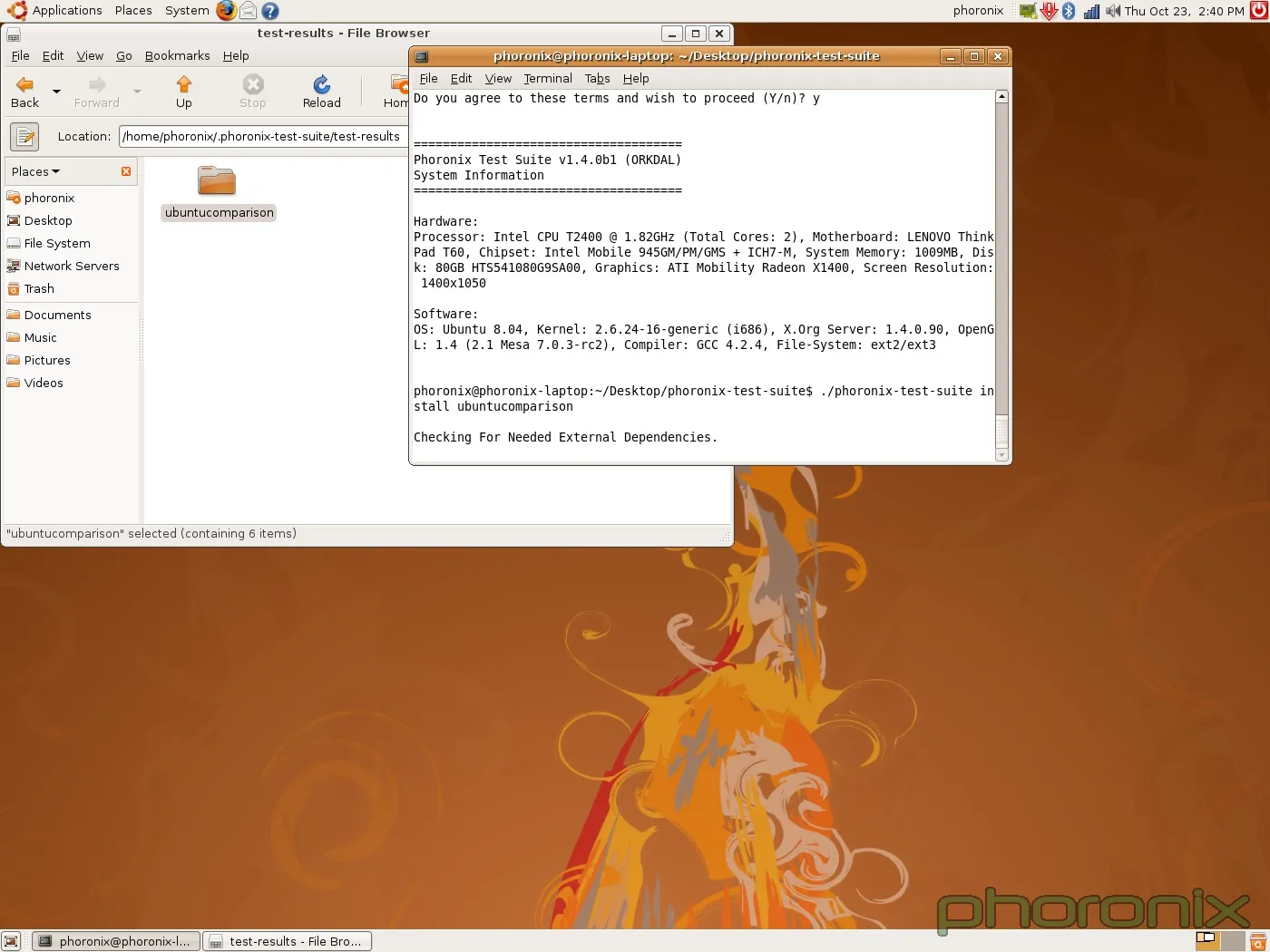Open Go menu in File Browser
Image resolution: width=1270 pixels, height=952 pixels.
124,55
